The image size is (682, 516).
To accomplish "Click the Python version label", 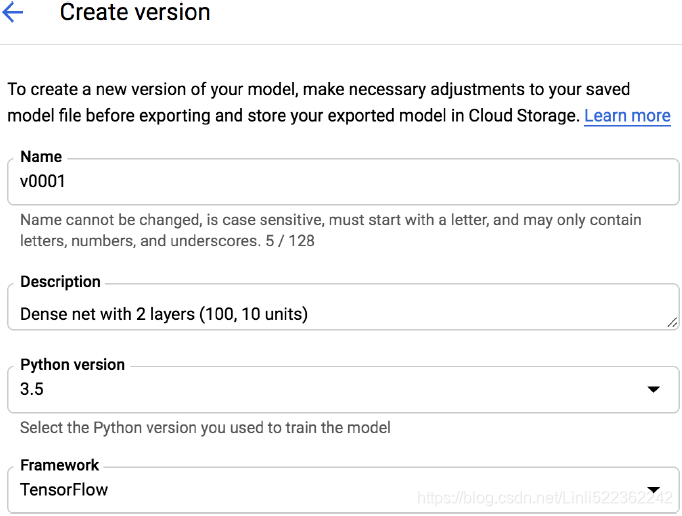I will 73,365.
